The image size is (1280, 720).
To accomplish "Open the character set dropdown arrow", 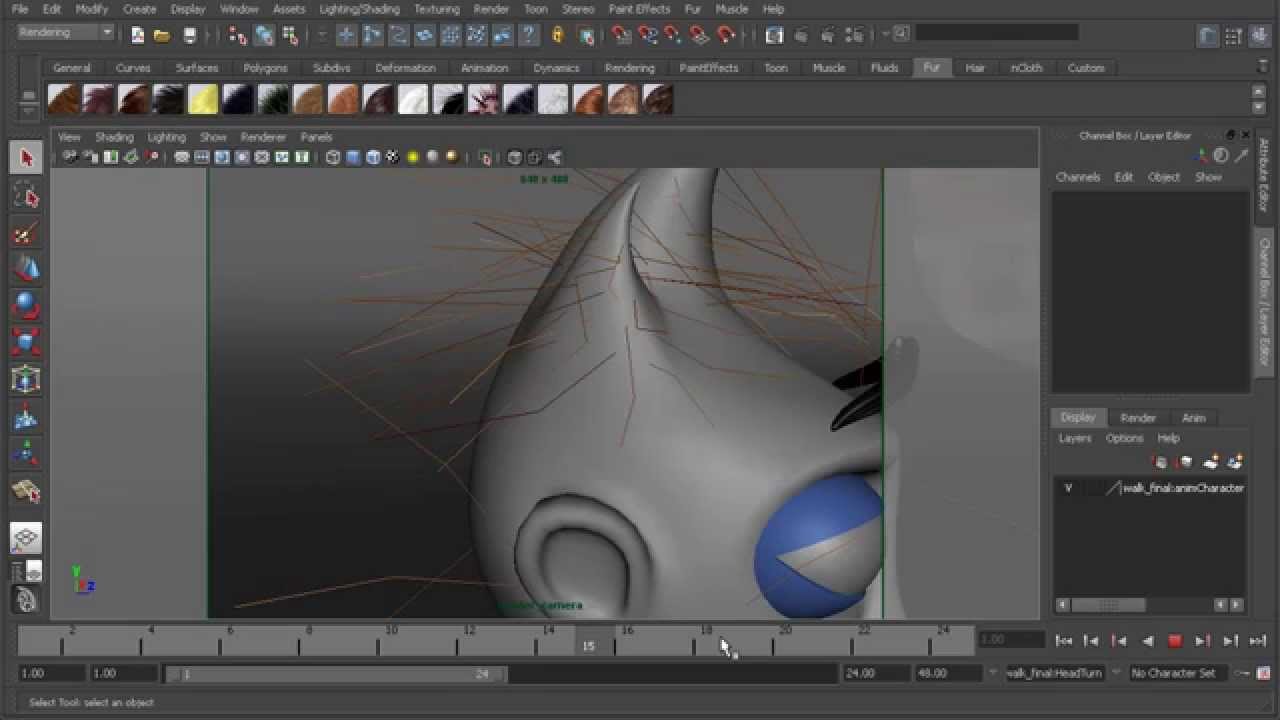I will 1117,673.
